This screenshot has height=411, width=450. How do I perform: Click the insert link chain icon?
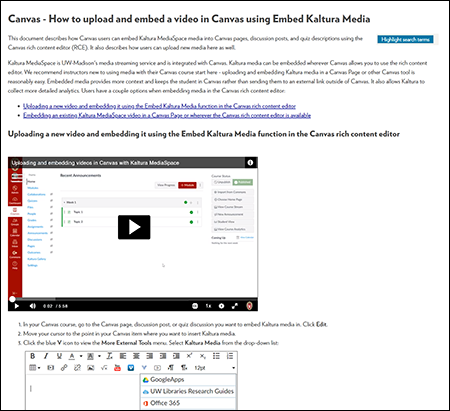[x=64, y=368]
